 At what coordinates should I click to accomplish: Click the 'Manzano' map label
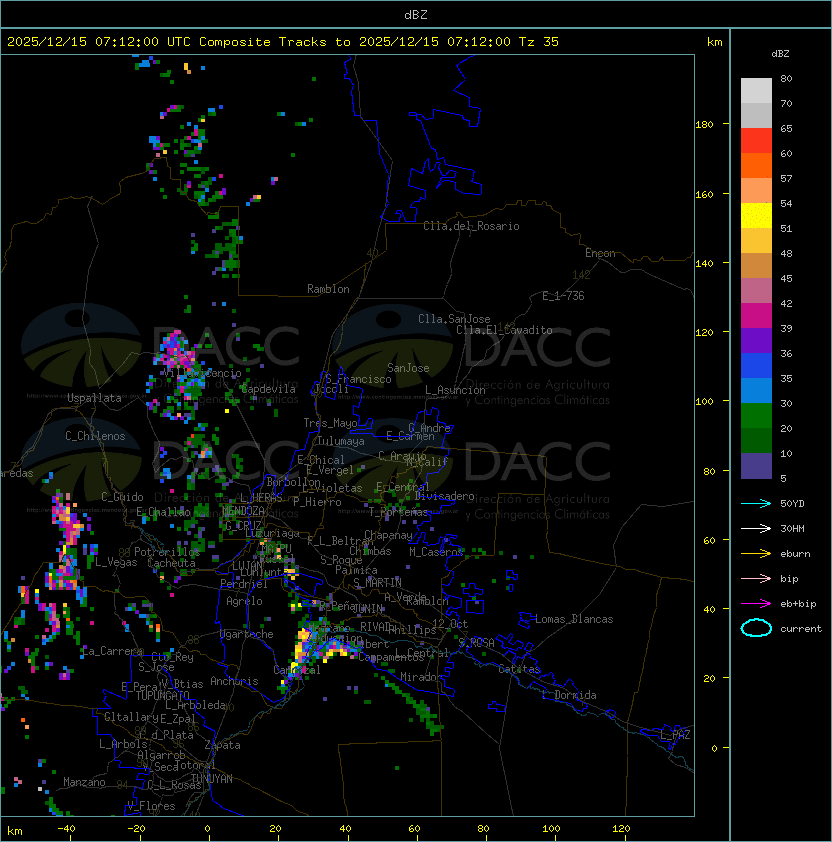84,782
